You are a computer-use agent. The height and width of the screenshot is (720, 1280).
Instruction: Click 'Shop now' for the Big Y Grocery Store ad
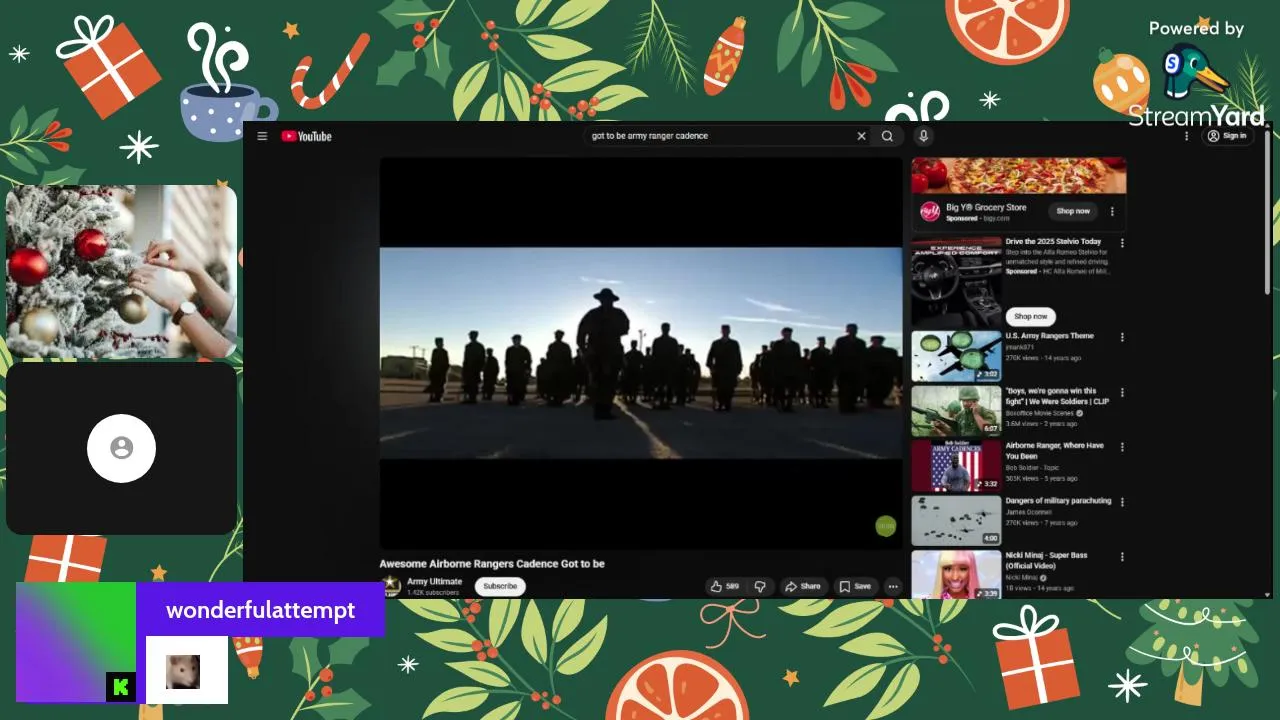[1073, 211]
